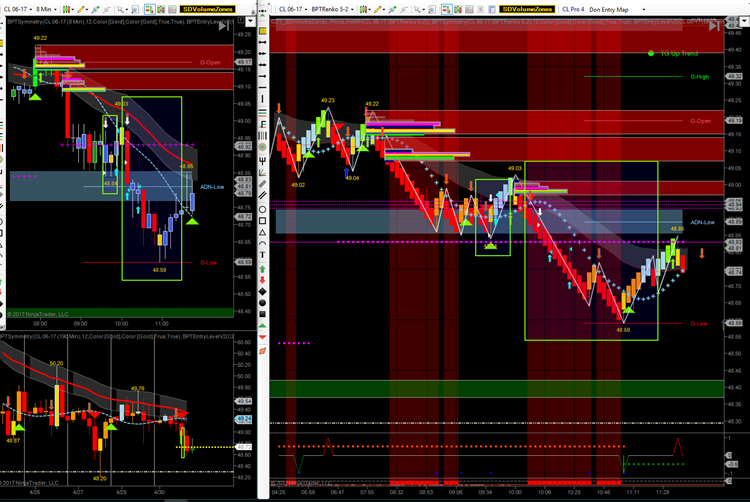Viewport: 750px width, 502px height.
Task: Select the rectangle drawing tool
Action: pos(263,221)
